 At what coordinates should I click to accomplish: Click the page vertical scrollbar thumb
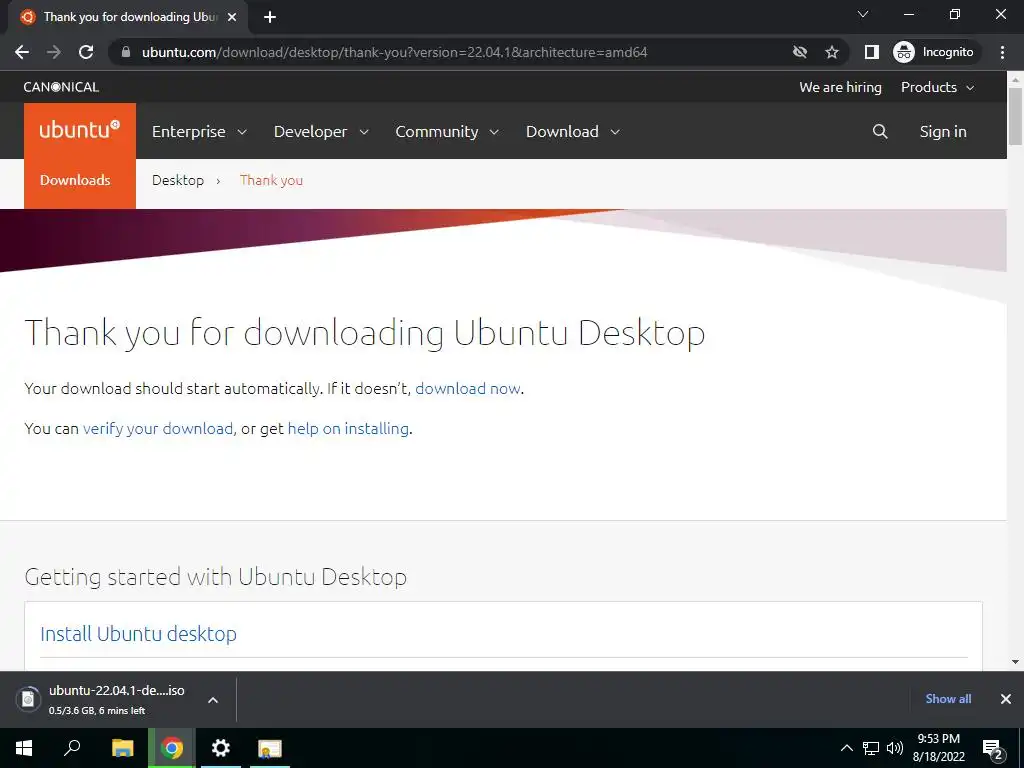tap(1015, 116)
